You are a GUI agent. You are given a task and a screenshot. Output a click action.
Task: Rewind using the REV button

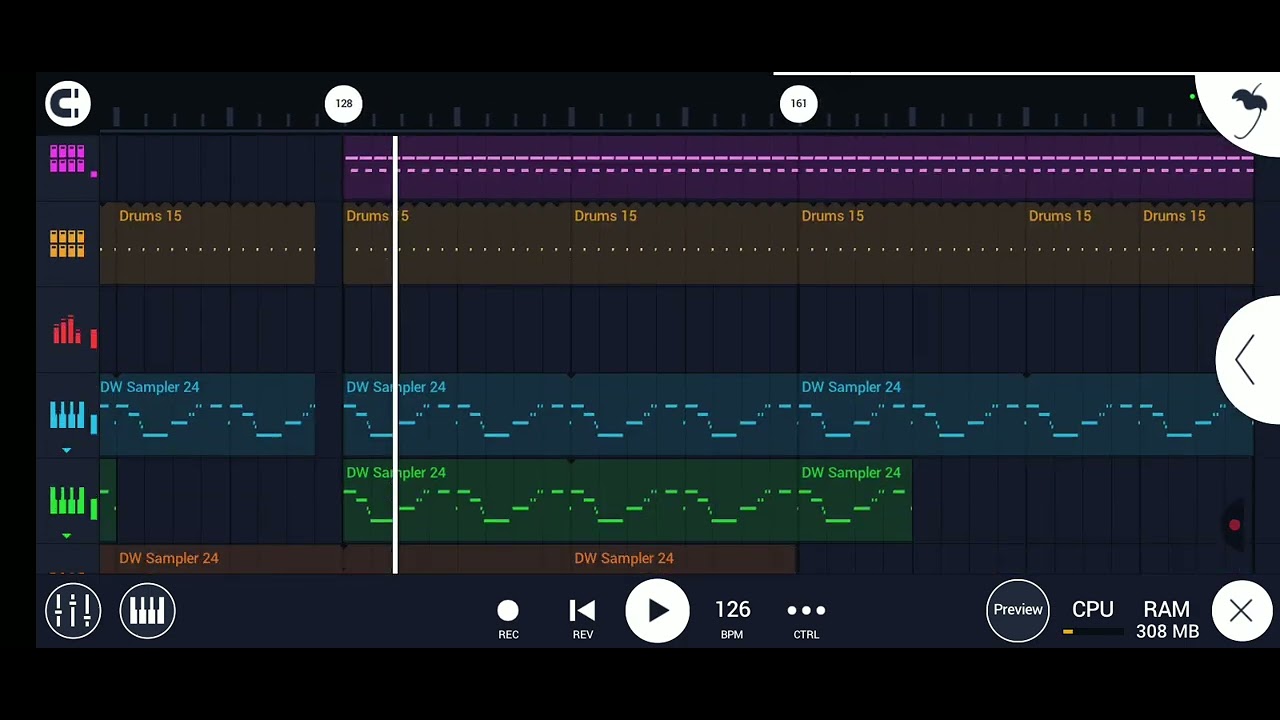[x=582, y=619]
